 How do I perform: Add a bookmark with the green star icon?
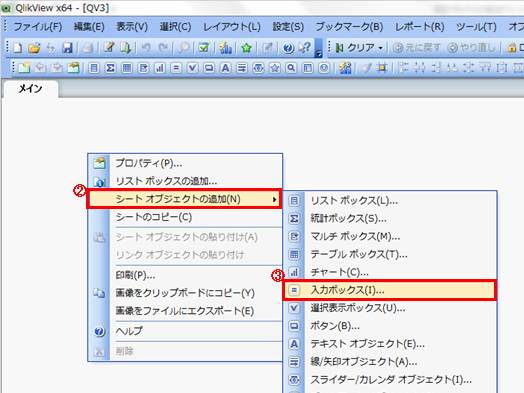pos(246,48)
